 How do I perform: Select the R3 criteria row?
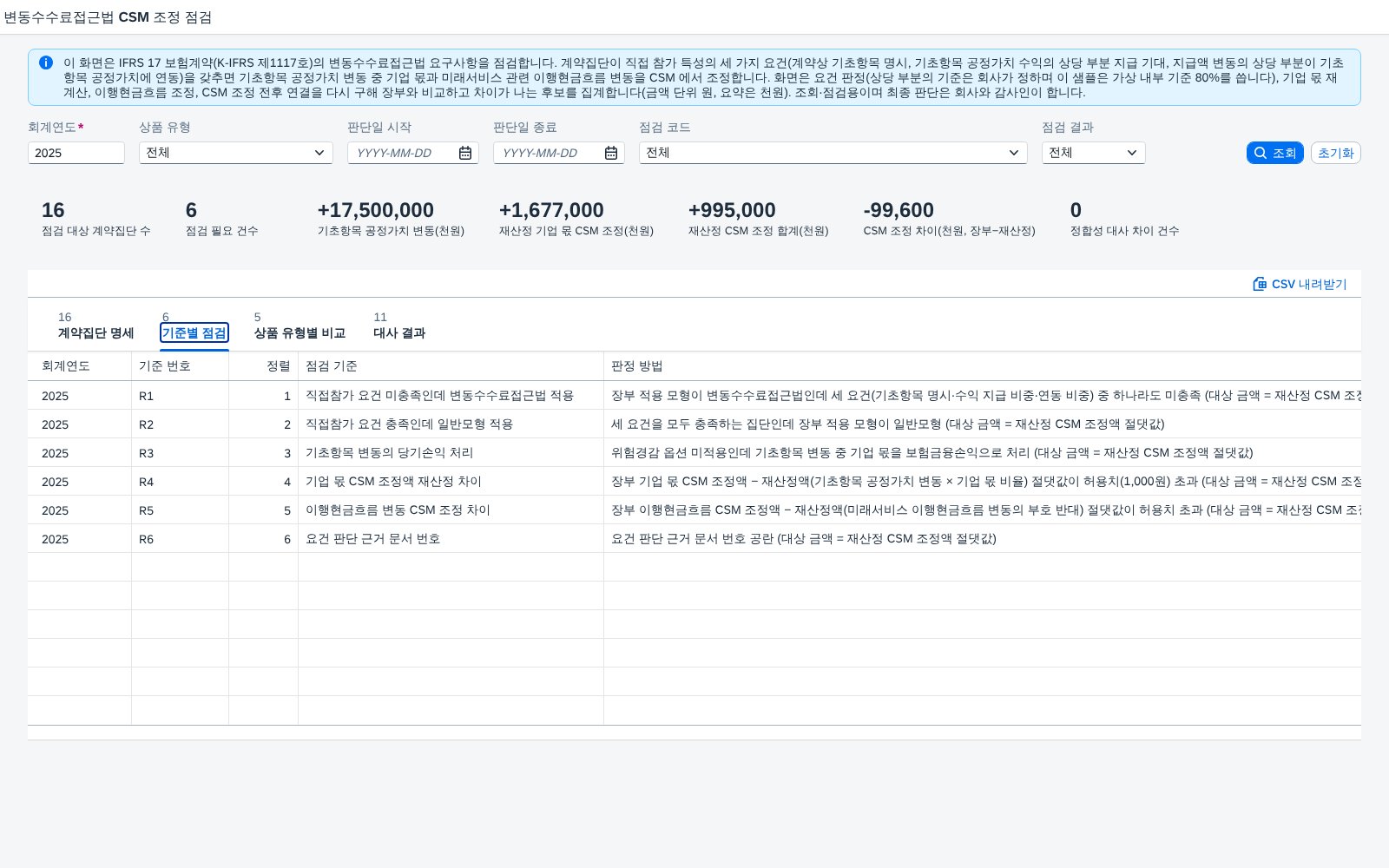[x=694, y=453]
